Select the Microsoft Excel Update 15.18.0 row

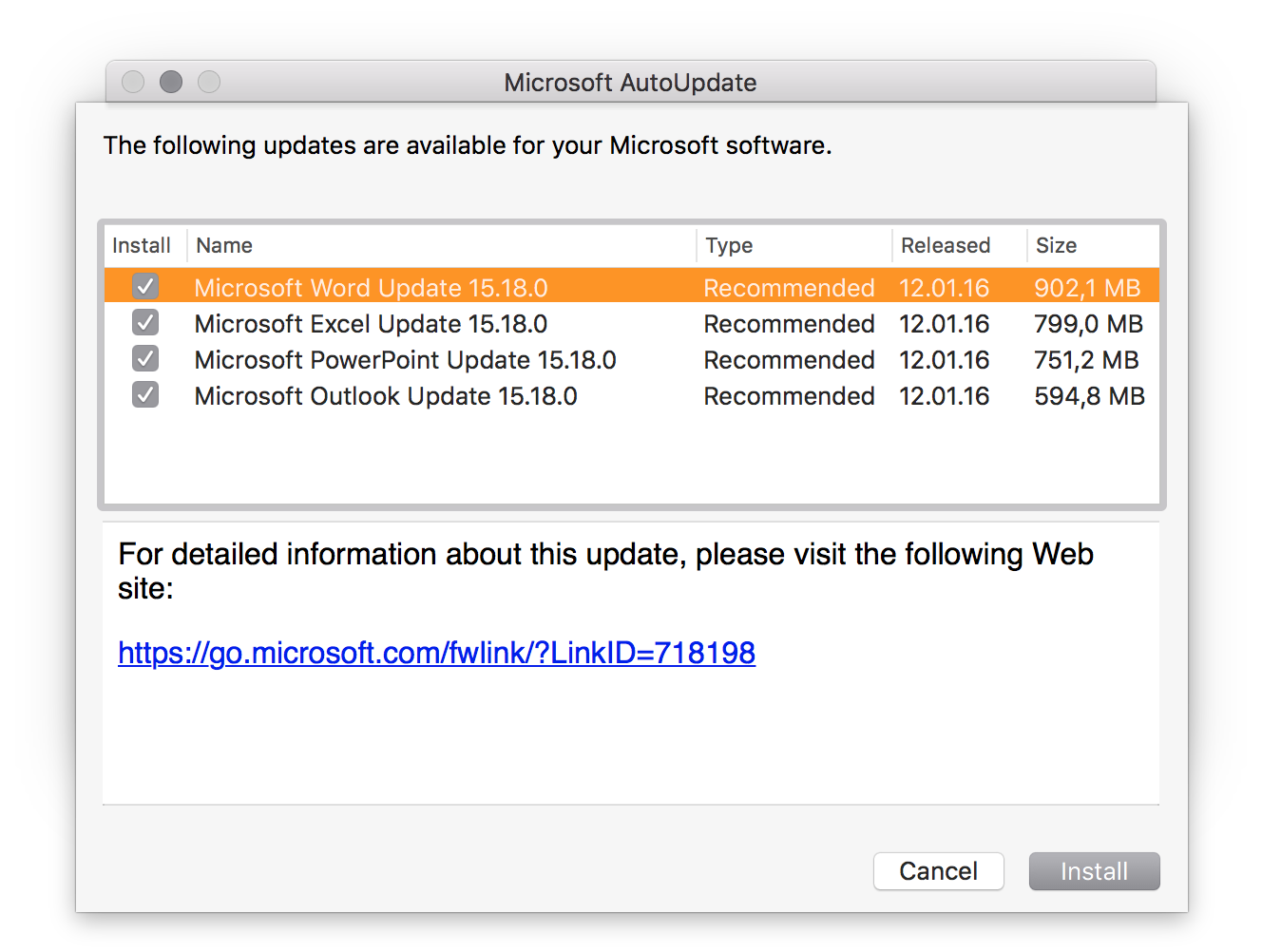(632, 323)
